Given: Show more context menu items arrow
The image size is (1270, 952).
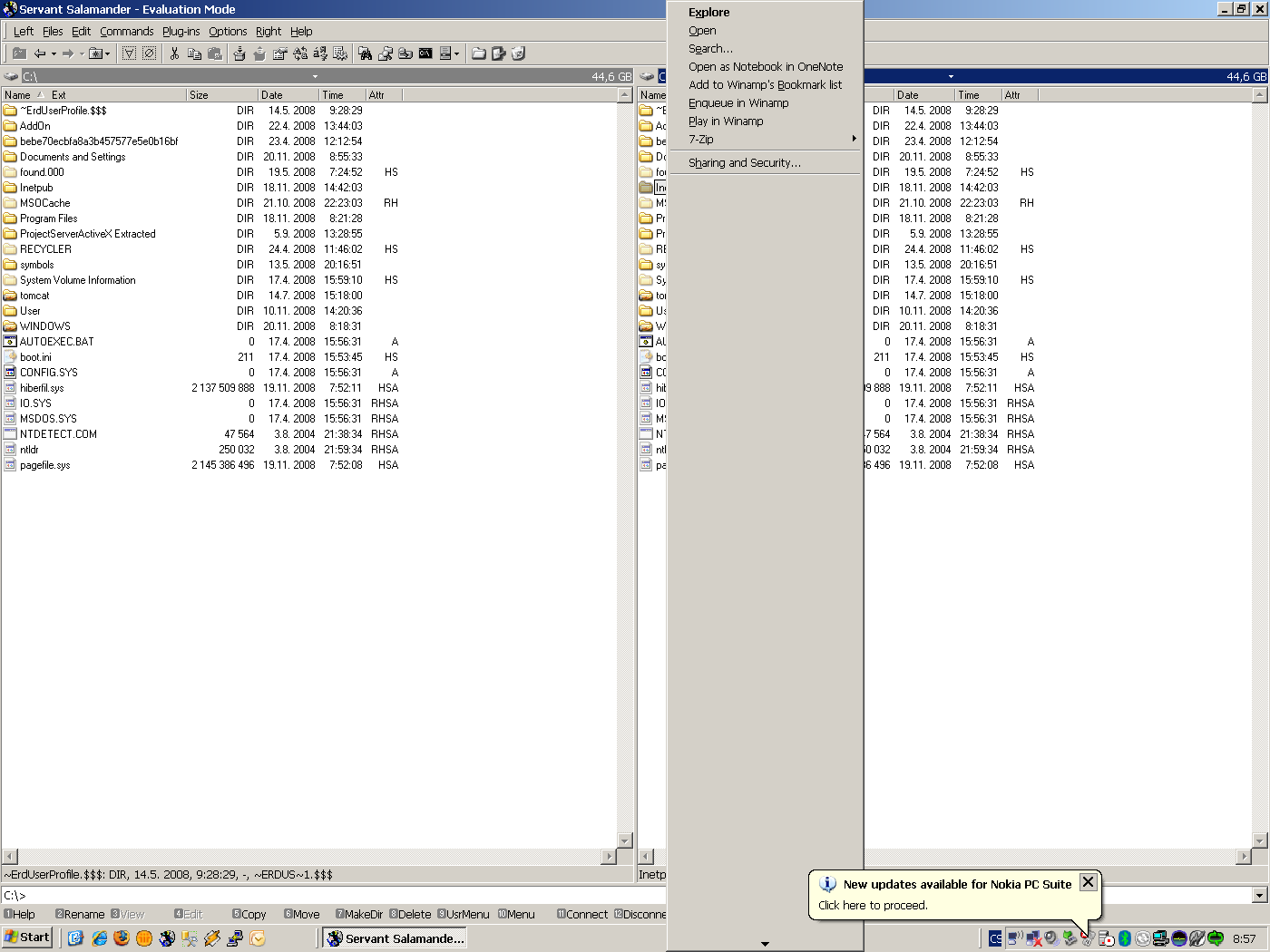Looking at the screenshot, I should pyautogui.click(x=765, y=944).
